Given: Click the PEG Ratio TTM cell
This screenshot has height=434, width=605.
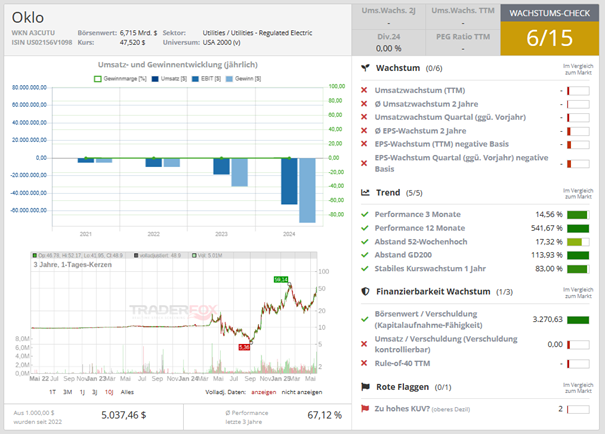Looking at the screenshot, I should 463,42.
